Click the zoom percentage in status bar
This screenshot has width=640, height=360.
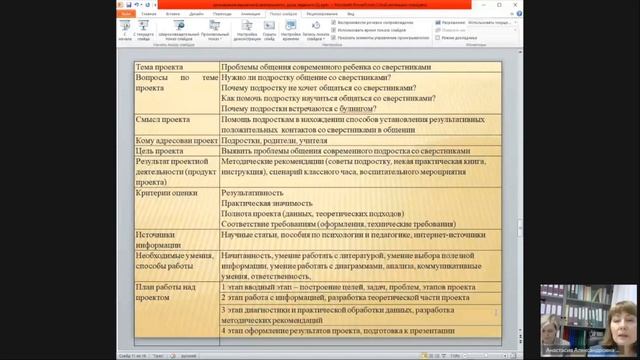coord(455,356)
